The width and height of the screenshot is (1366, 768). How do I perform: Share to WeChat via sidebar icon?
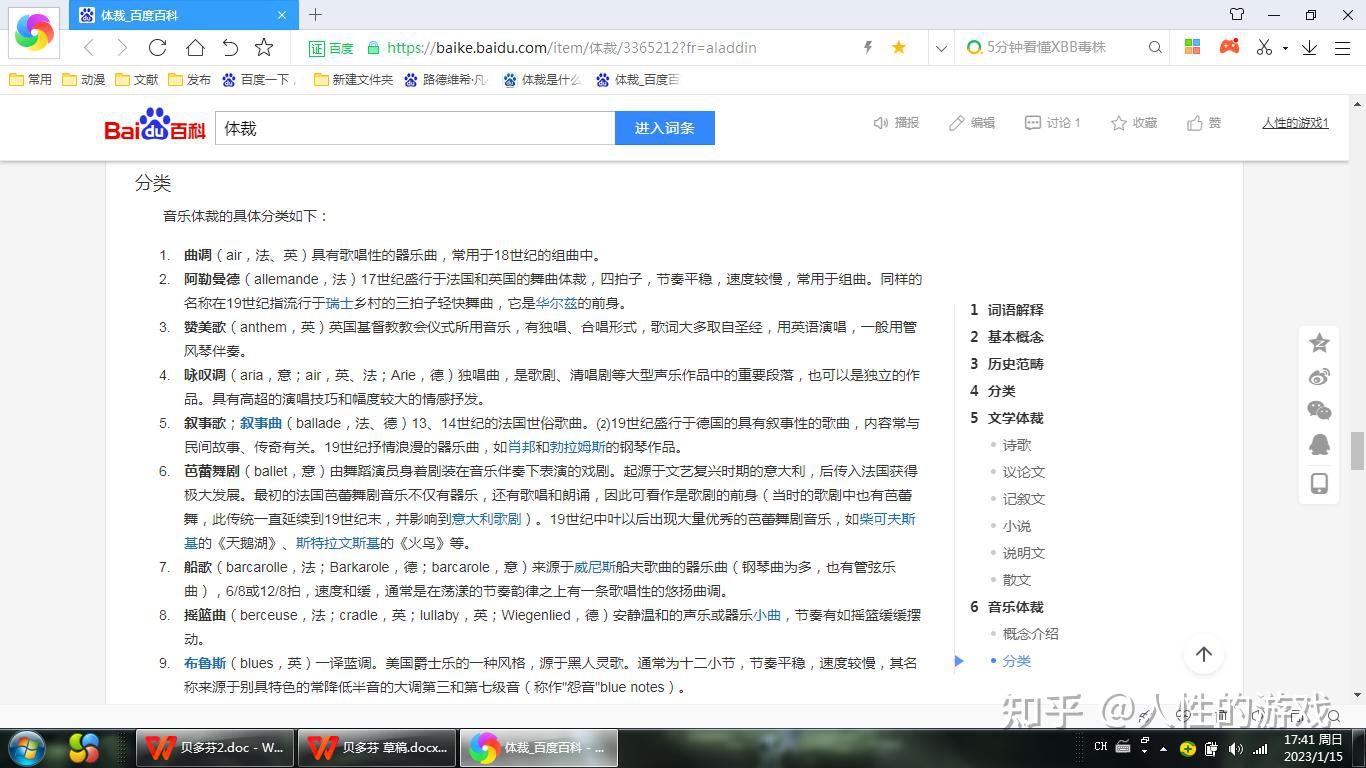tap(1319, 411)
